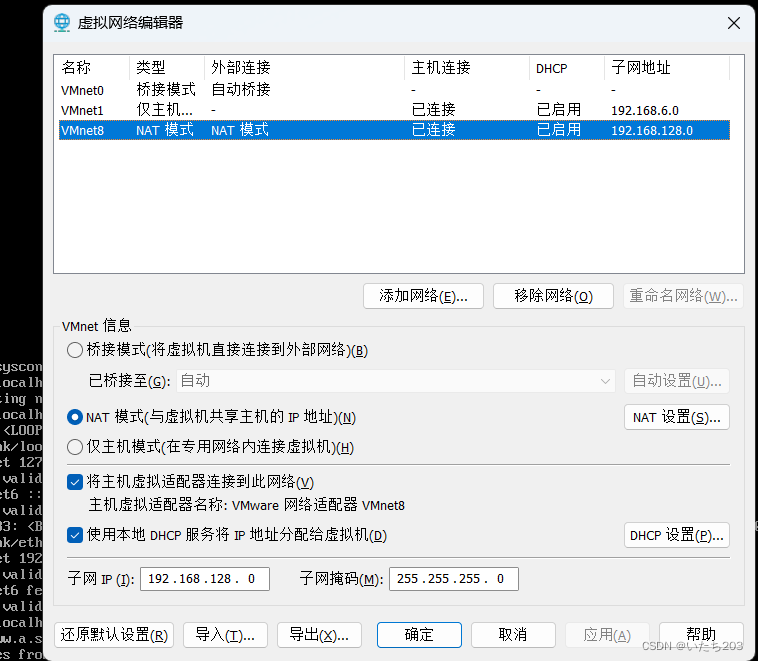Click 还原默认设置 button

point(114,634)
